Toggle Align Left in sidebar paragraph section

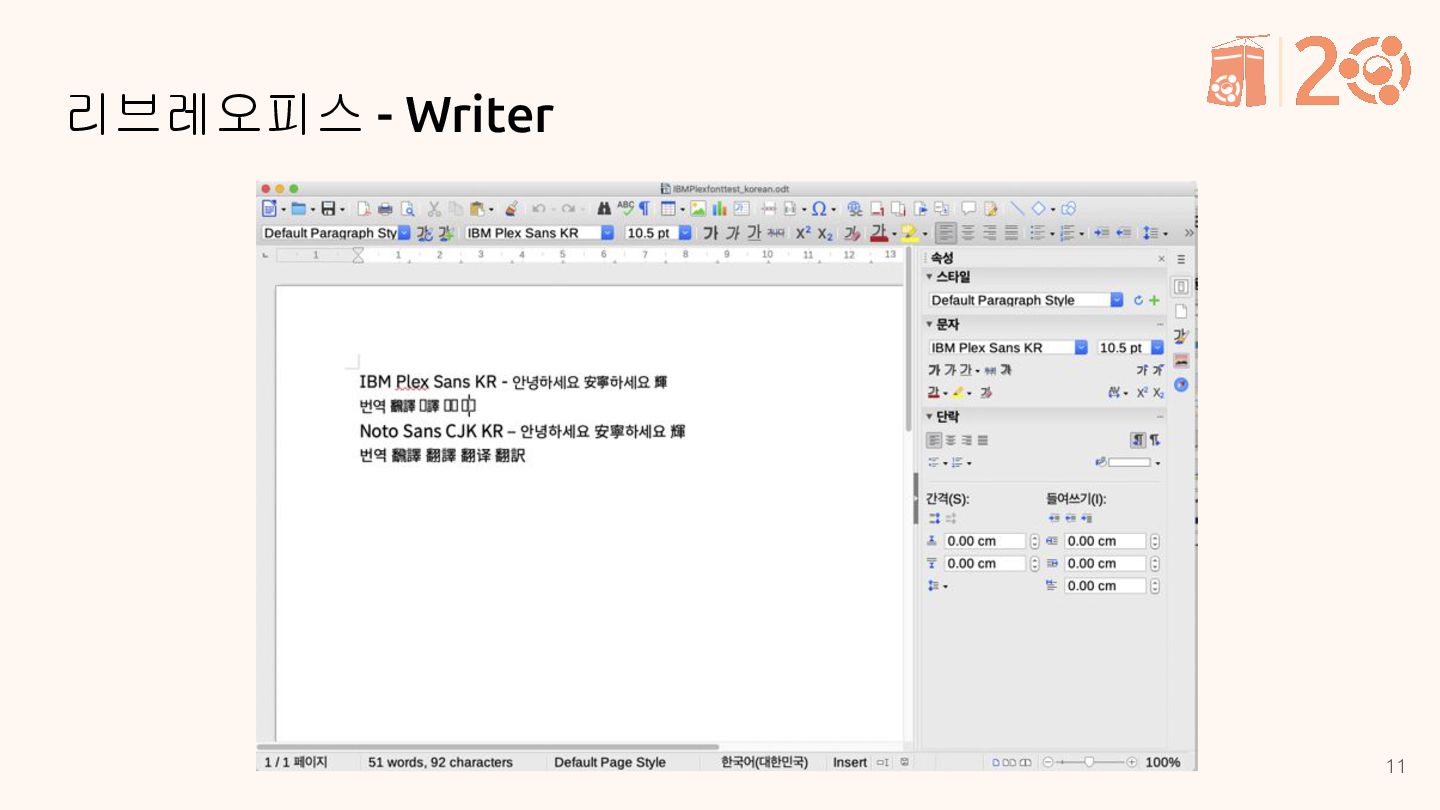point(934,440)
